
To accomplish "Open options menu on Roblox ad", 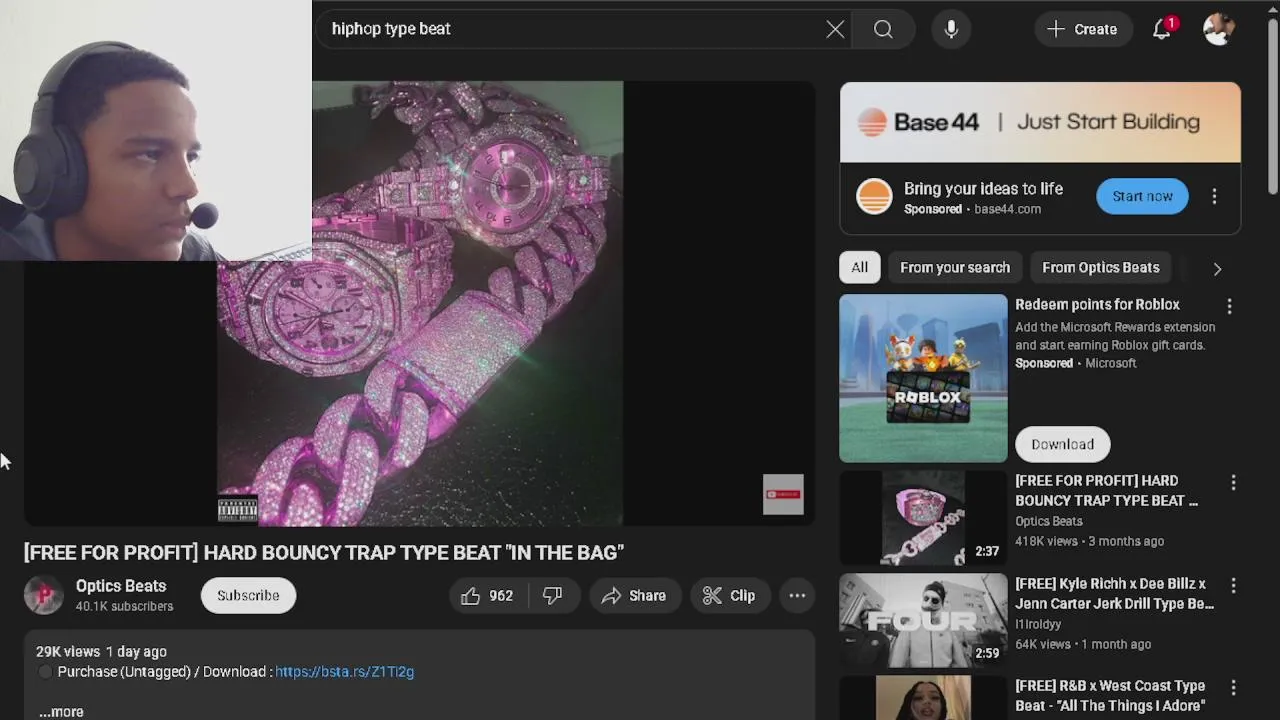I will [x=1229, y=307].
